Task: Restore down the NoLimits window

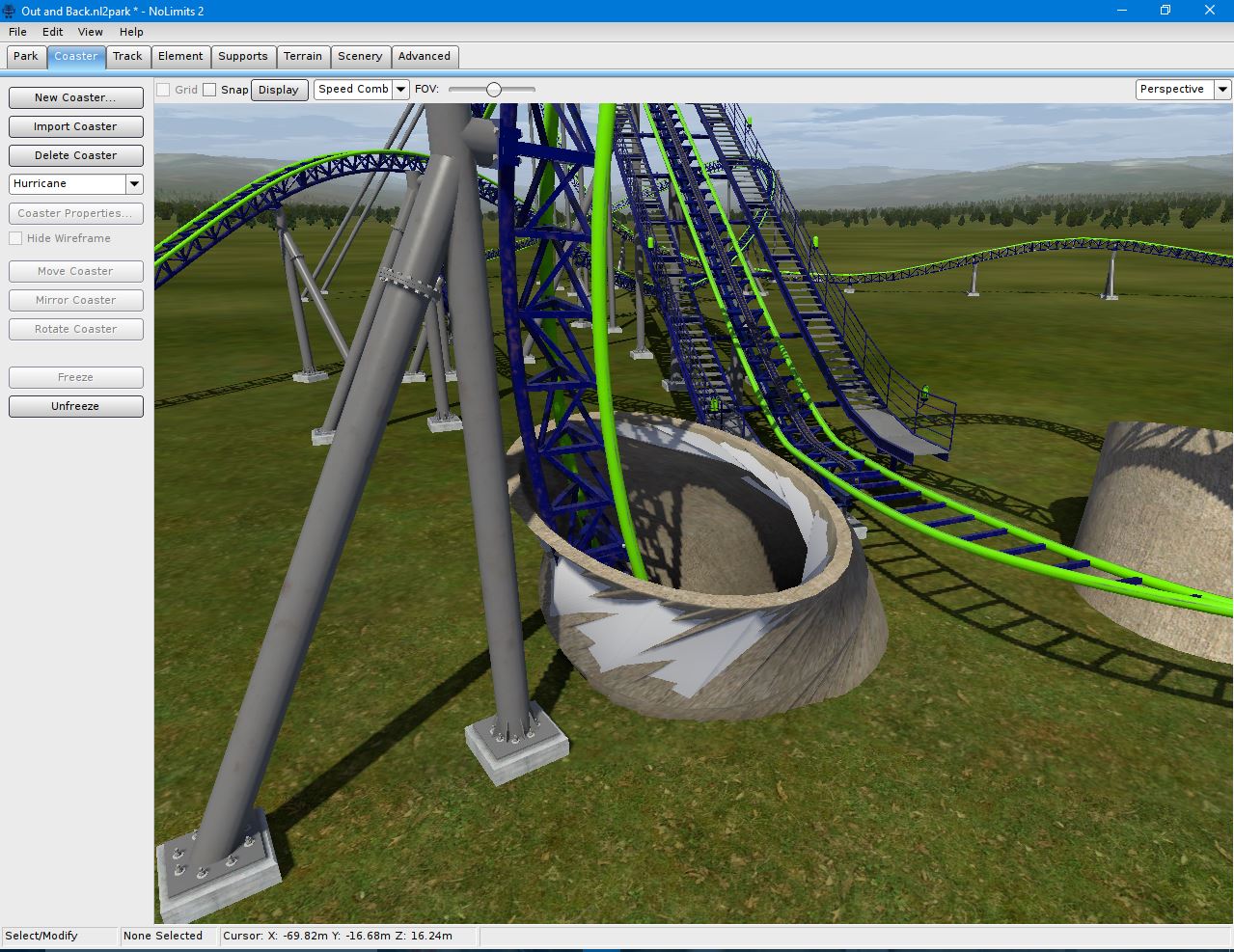Action: coord(1165,11)
